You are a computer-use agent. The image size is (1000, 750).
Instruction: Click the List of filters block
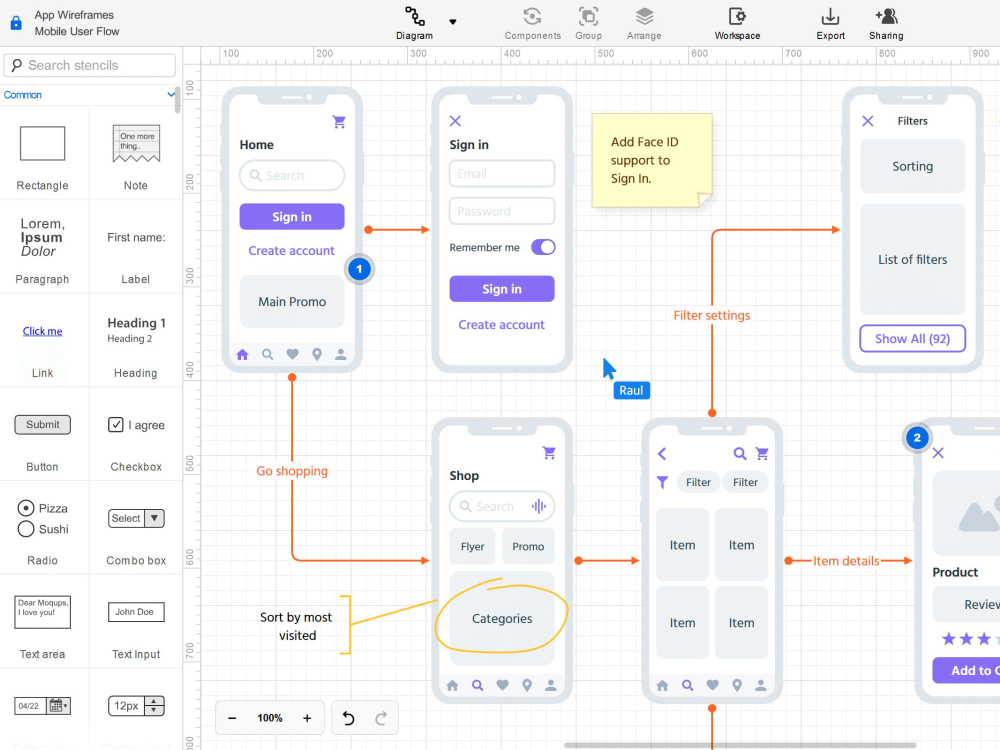pyautogui.click(x=913, y=260)
